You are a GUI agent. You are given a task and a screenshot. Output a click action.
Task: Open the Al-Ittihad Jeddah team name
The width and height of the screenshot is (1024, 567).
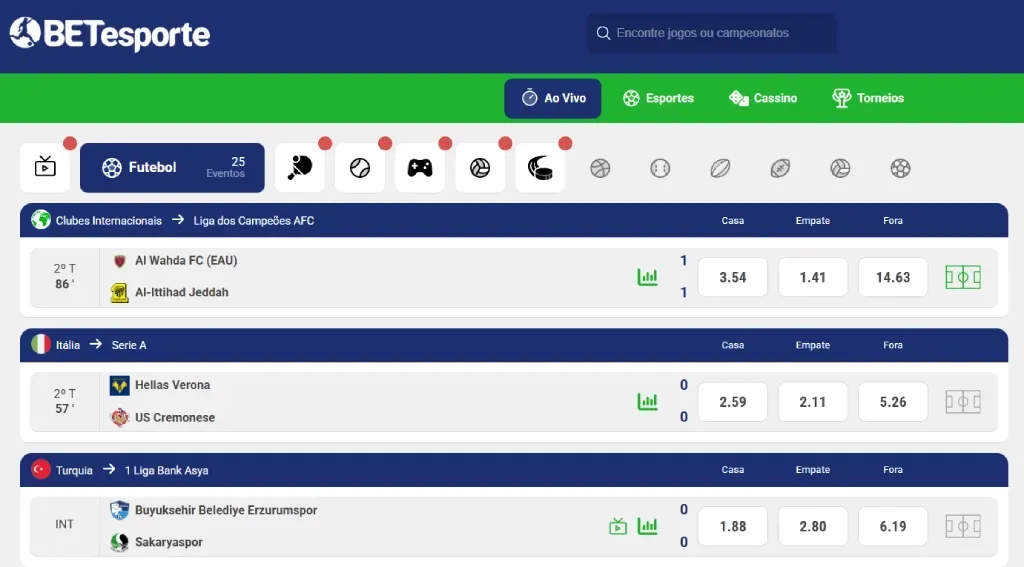click(x=182, y=292)
